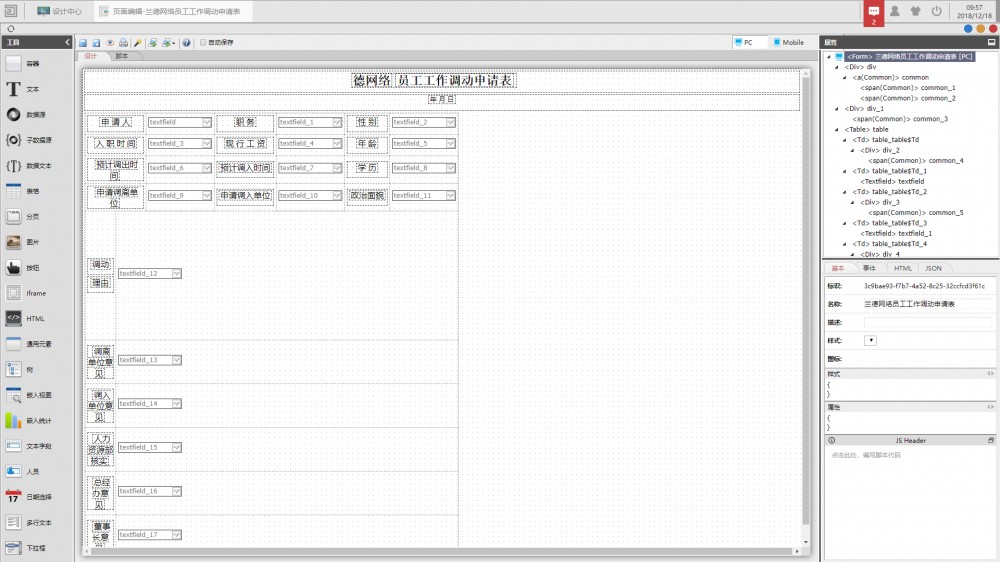Click the key icon in toolbar
The image size is (1000, 562).
(x=137, y=43)
